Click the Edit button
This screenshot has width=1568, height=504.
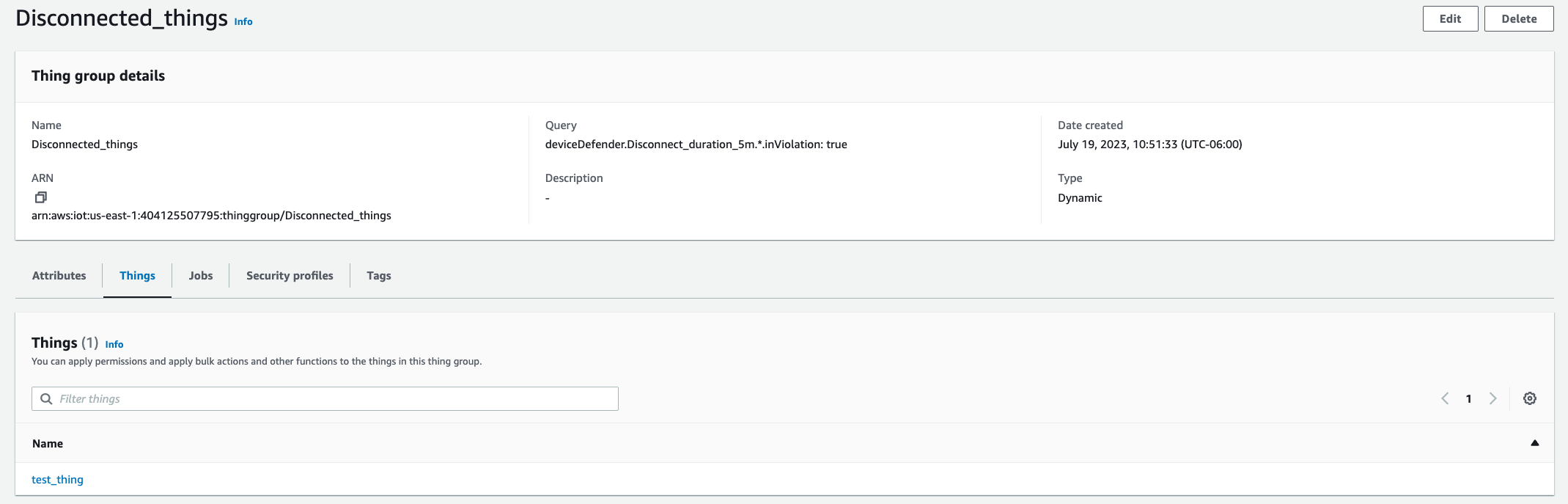[x=1450, y=19]
